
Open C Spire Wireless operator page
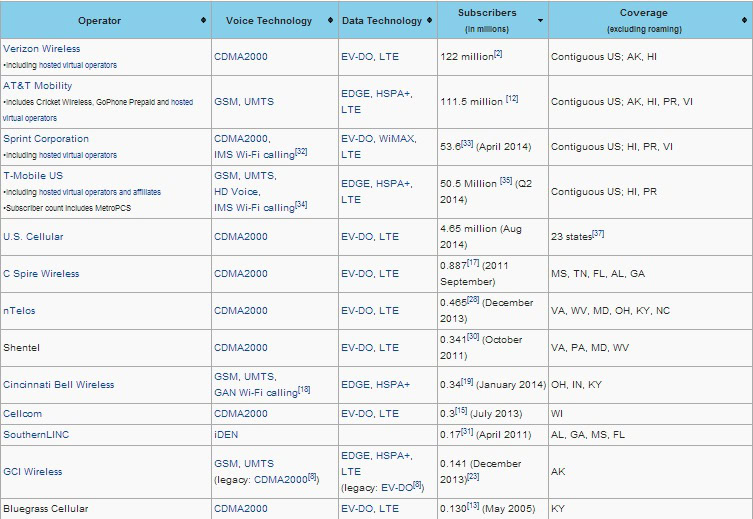point(41,274)
